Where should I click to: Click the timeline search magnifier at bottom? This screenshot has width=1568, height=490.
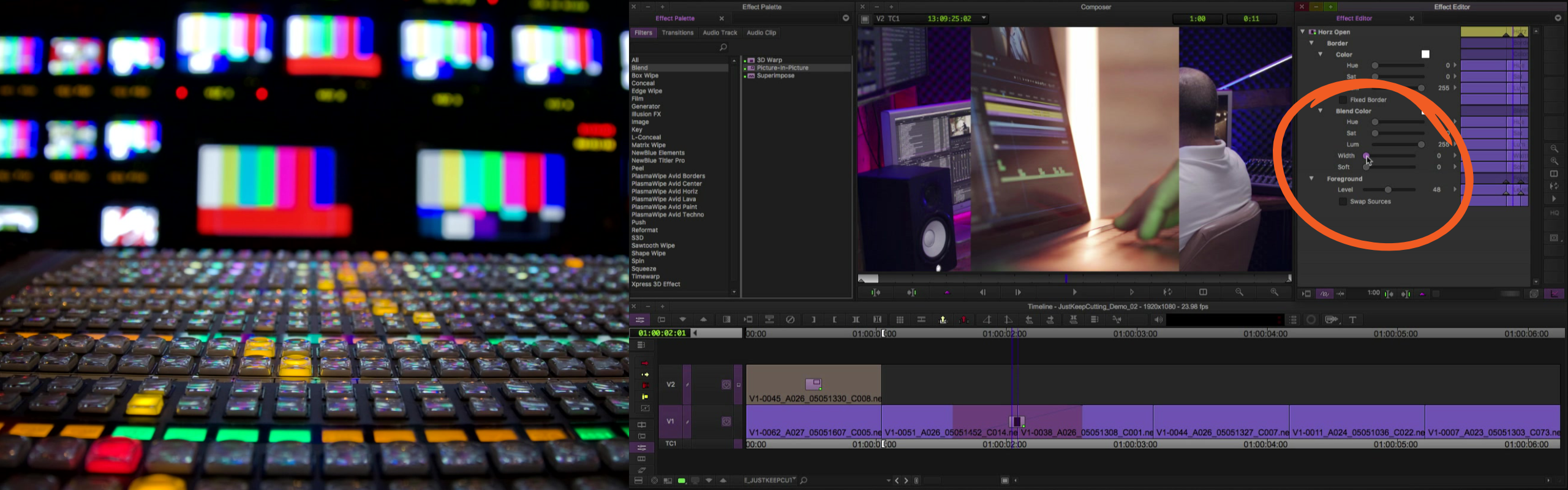tap(804, 481)
